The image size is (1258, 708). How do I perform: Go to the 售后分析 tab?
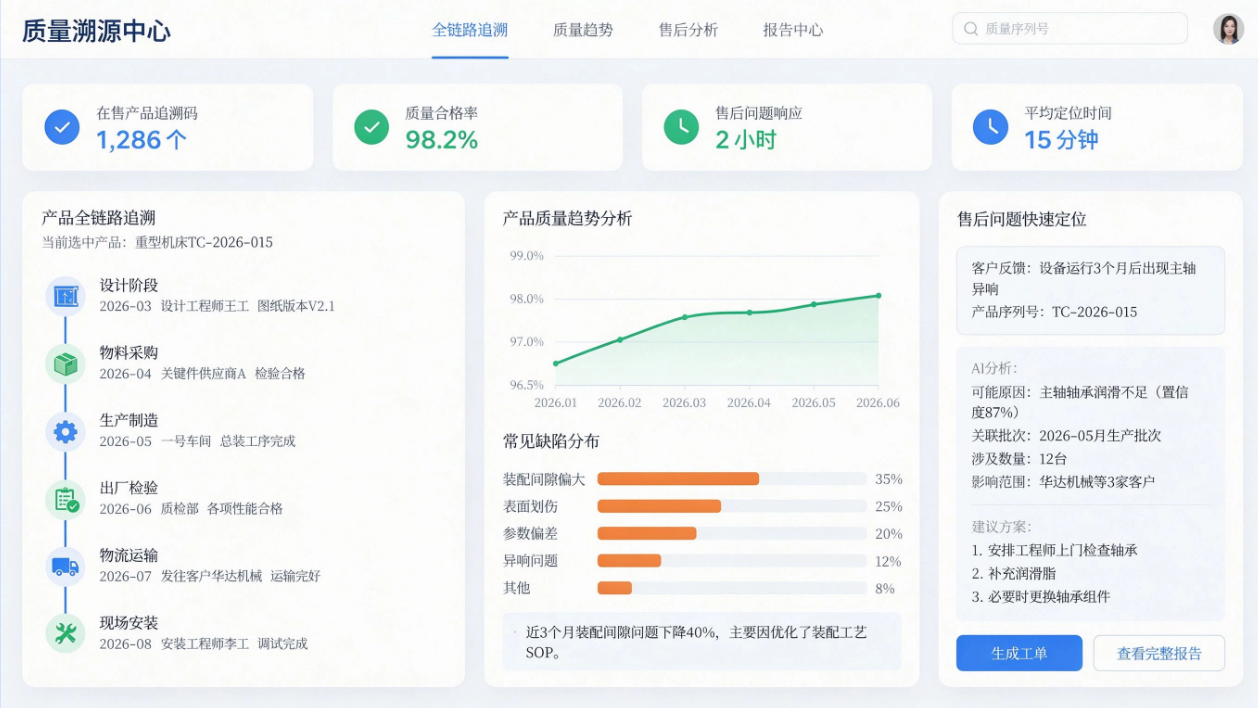[688, 30]
